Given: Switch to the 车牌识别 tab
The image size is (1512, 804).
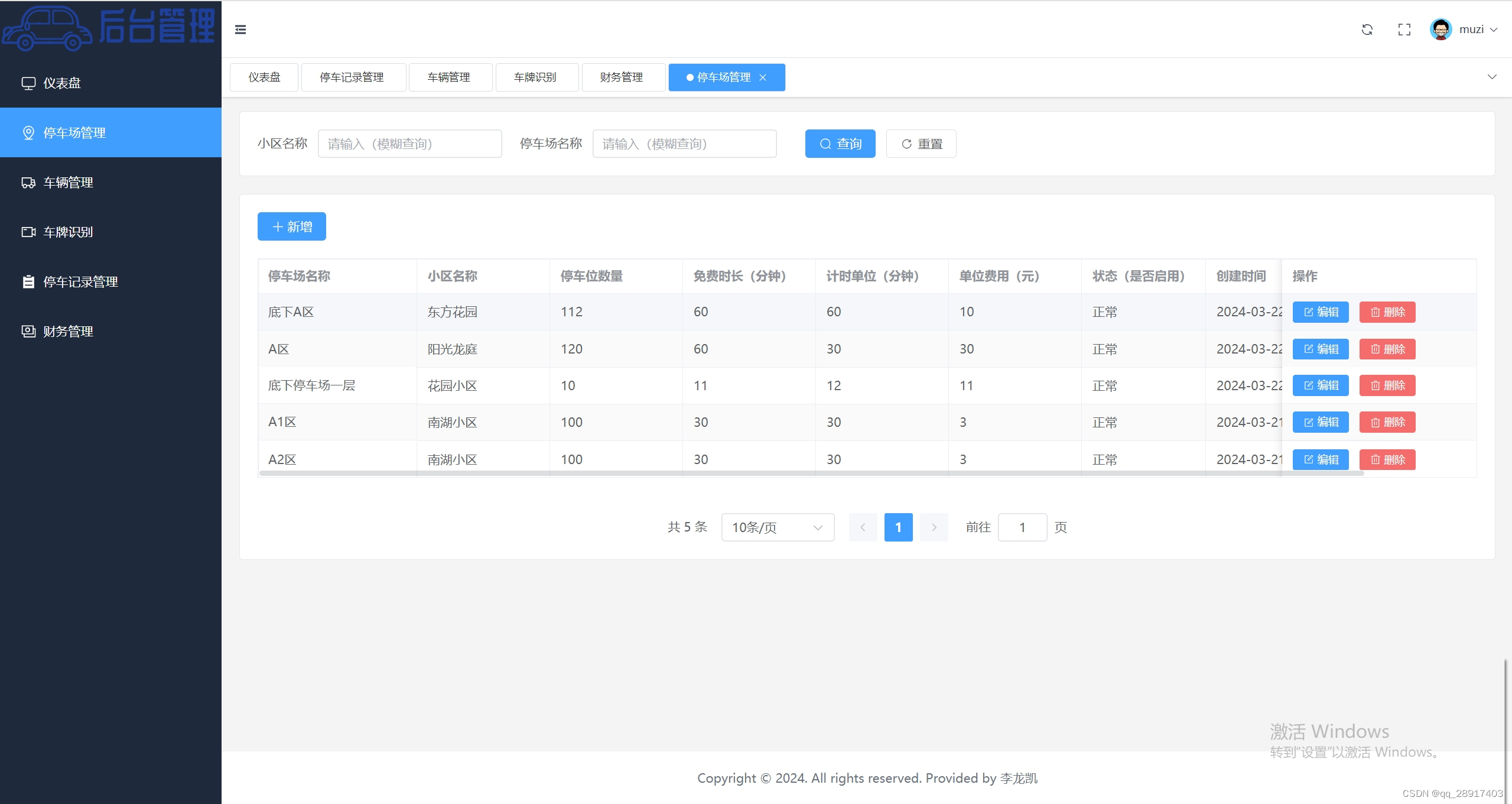Looking at the screenshot, I should tap(535, 77).
